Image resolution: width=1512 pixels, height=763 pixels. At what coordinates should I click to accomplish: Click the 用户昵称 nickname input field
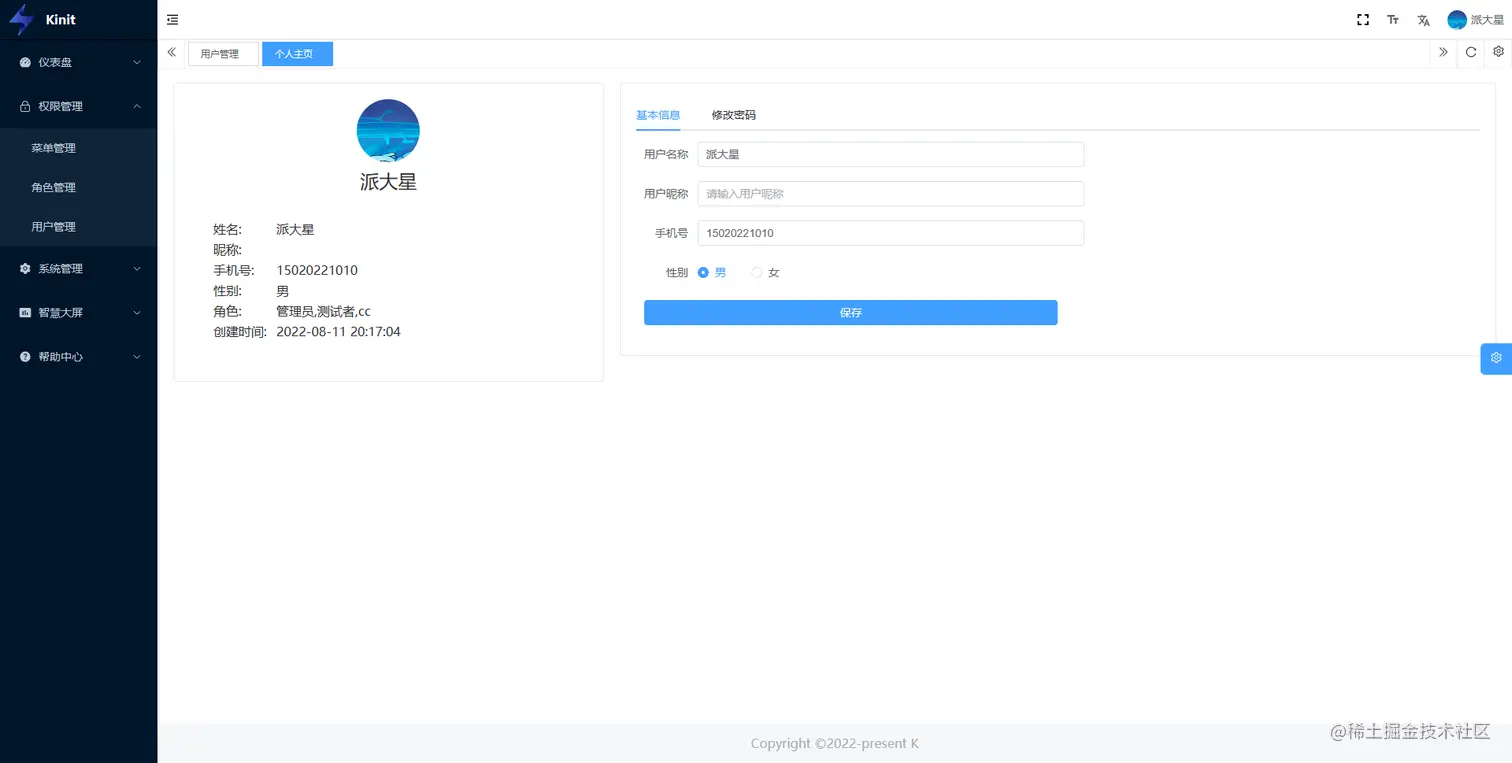click(890, 193)
